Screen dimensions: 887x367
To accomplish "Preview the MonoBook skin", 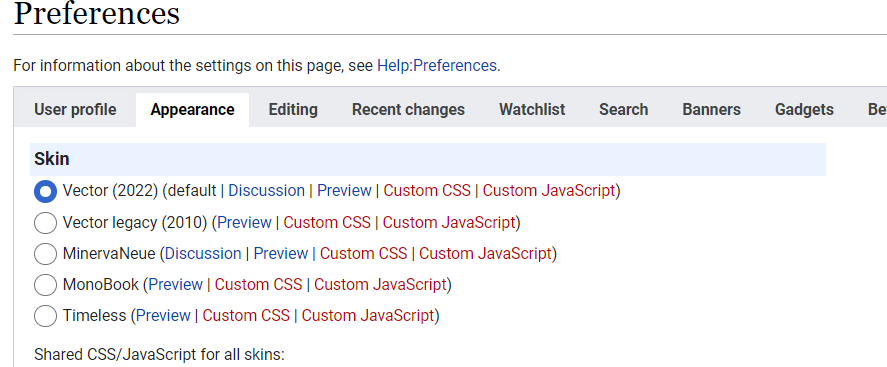I will [175, 284].
